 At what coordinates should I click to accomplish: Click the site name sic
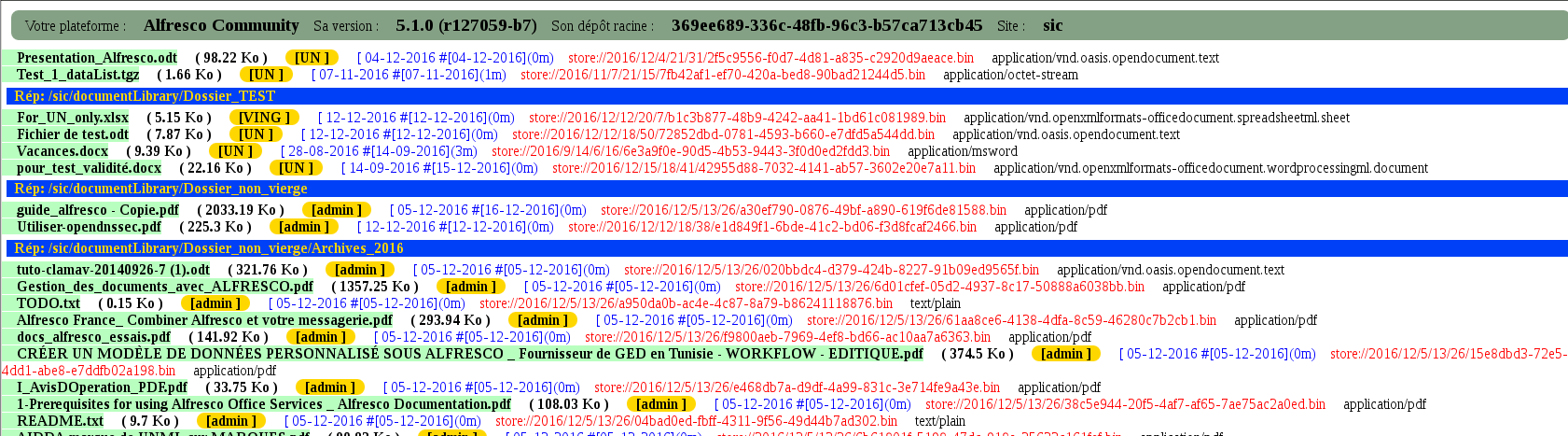pos(1053,25)
